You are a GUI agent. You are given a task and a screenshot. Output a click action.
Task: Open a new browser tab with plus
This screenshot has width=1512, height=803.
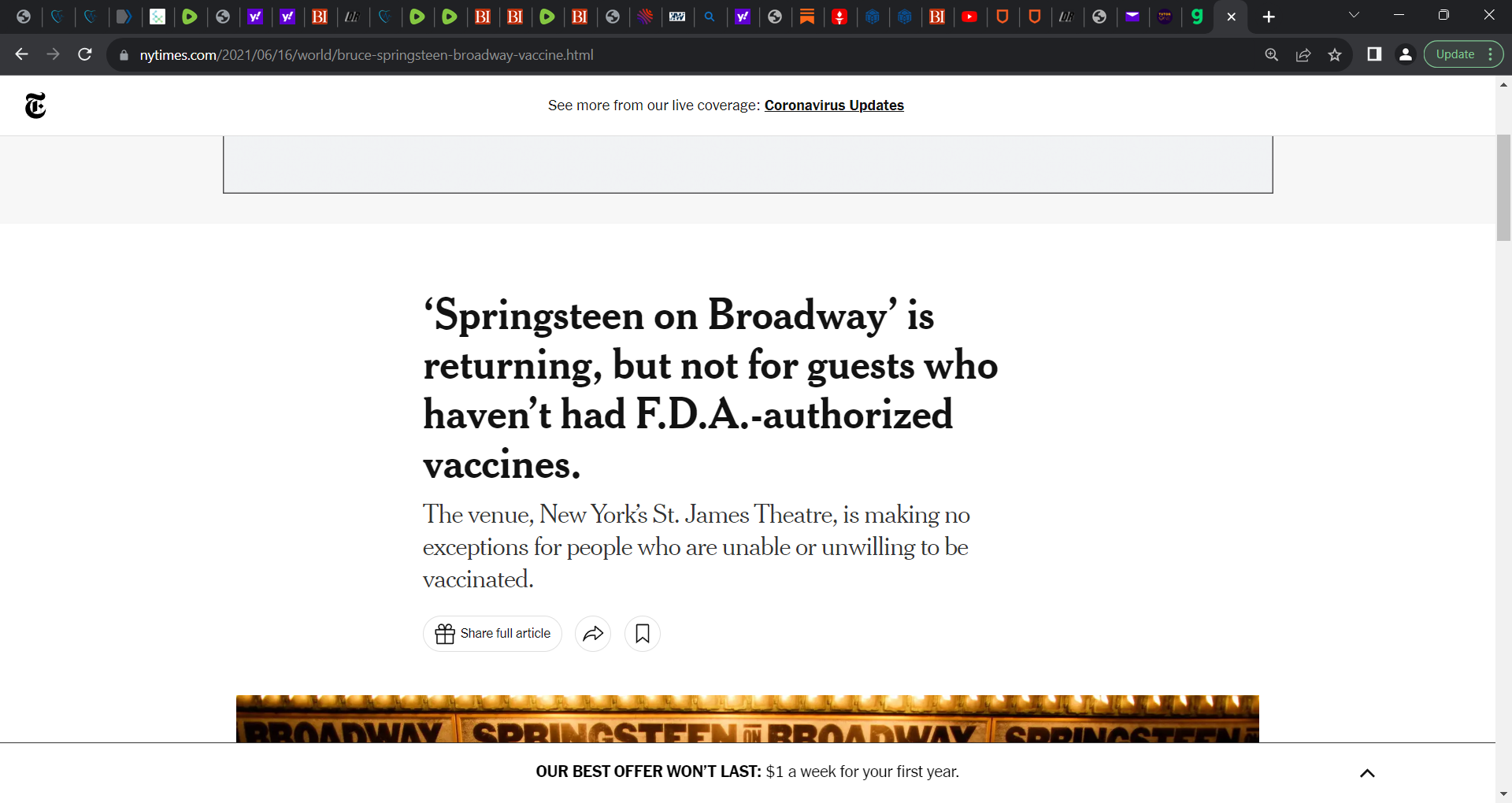click(1269, 17)
